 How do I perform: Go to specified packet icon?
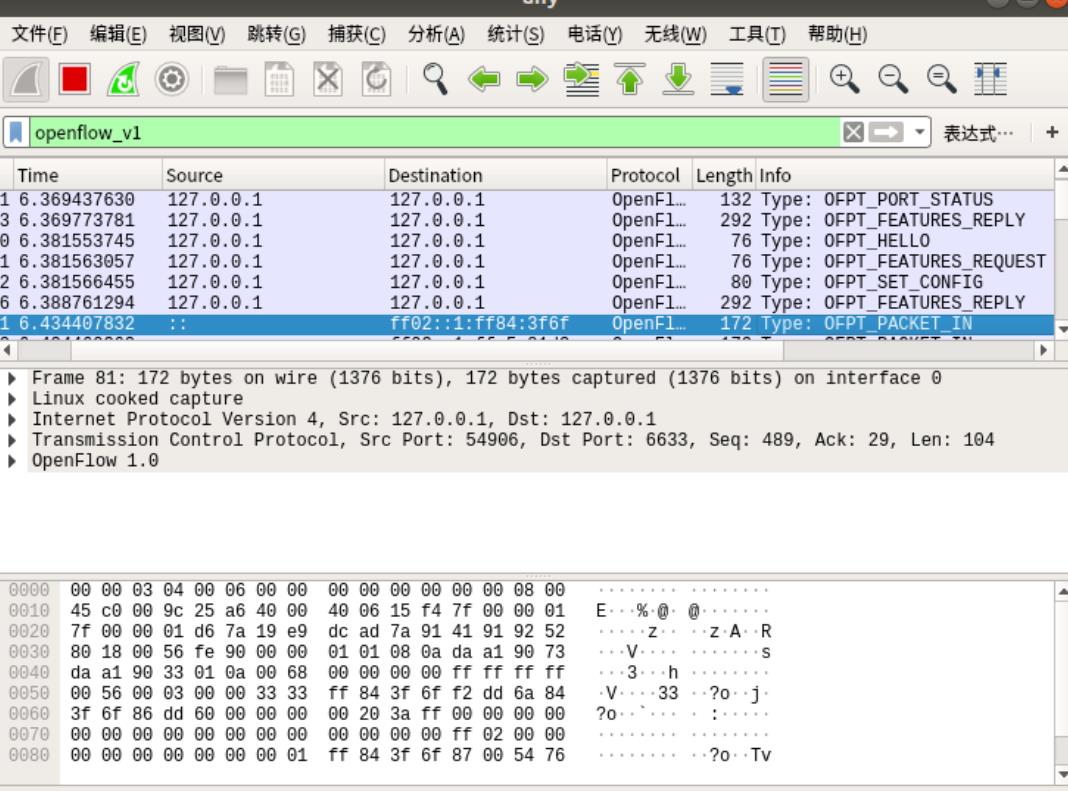pos(582,80)
